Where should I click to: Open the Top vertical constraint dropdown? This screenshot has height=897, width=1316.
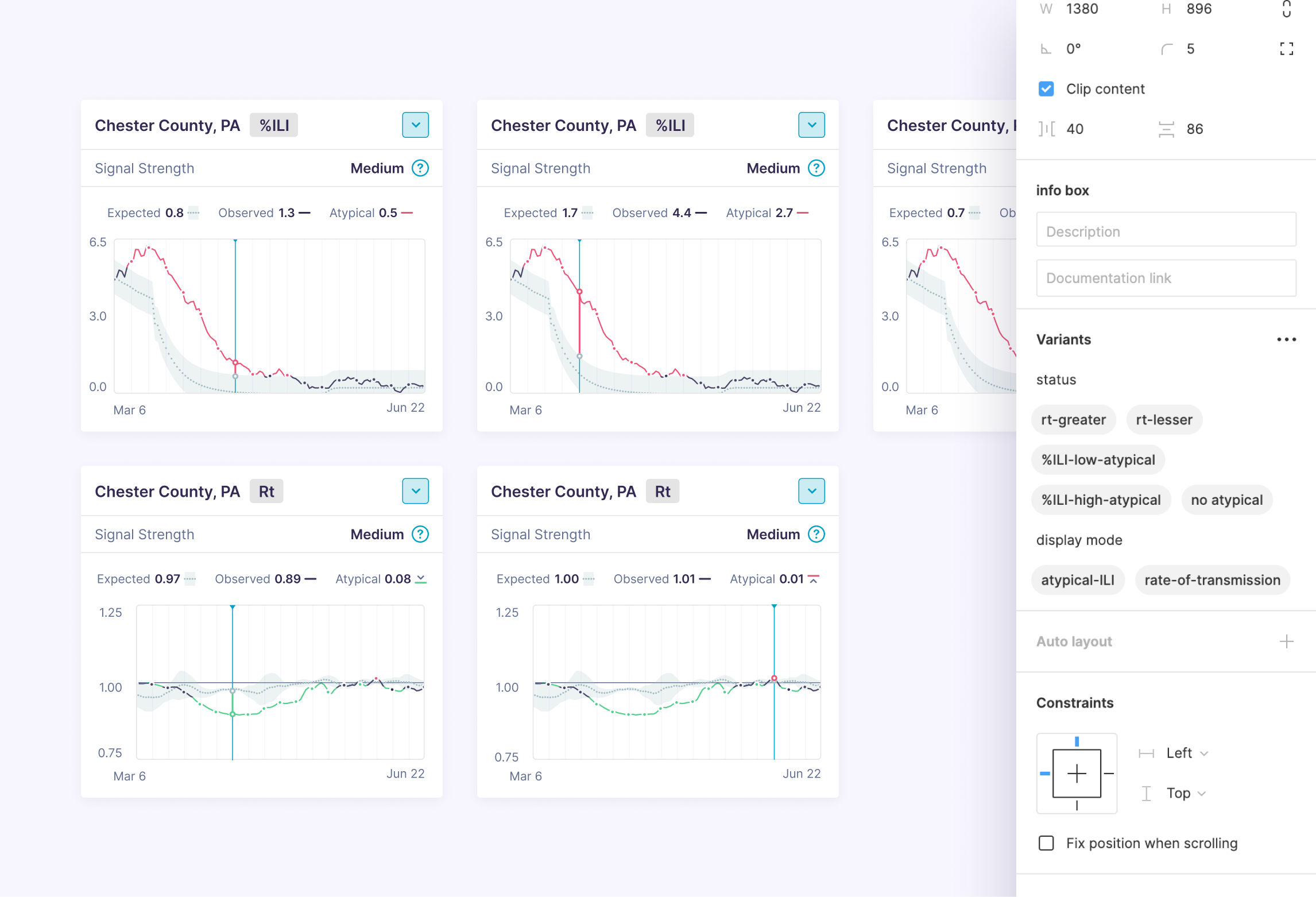tap(1186, 793)
